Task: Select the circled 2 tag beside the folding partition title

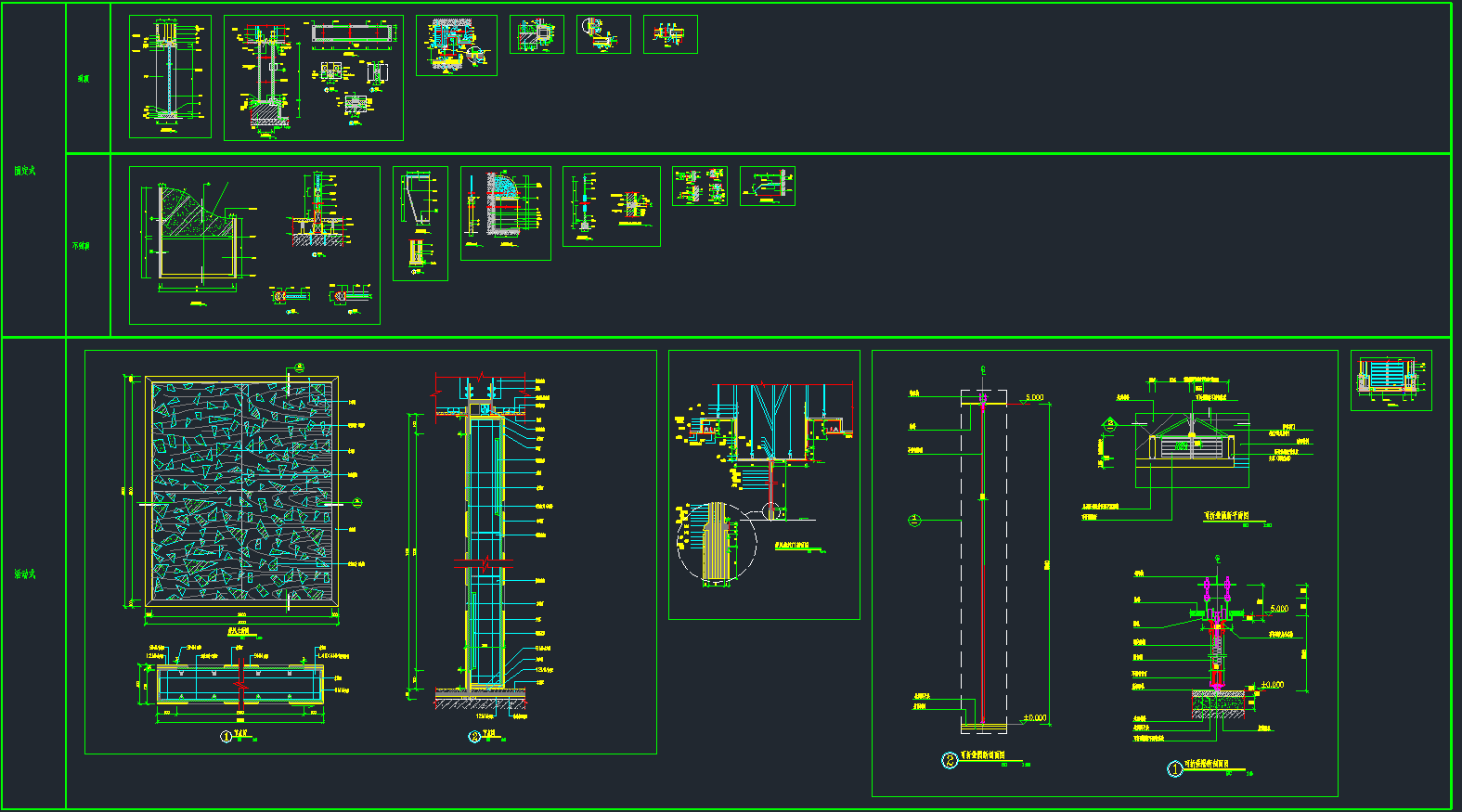Action: [950, 761]
